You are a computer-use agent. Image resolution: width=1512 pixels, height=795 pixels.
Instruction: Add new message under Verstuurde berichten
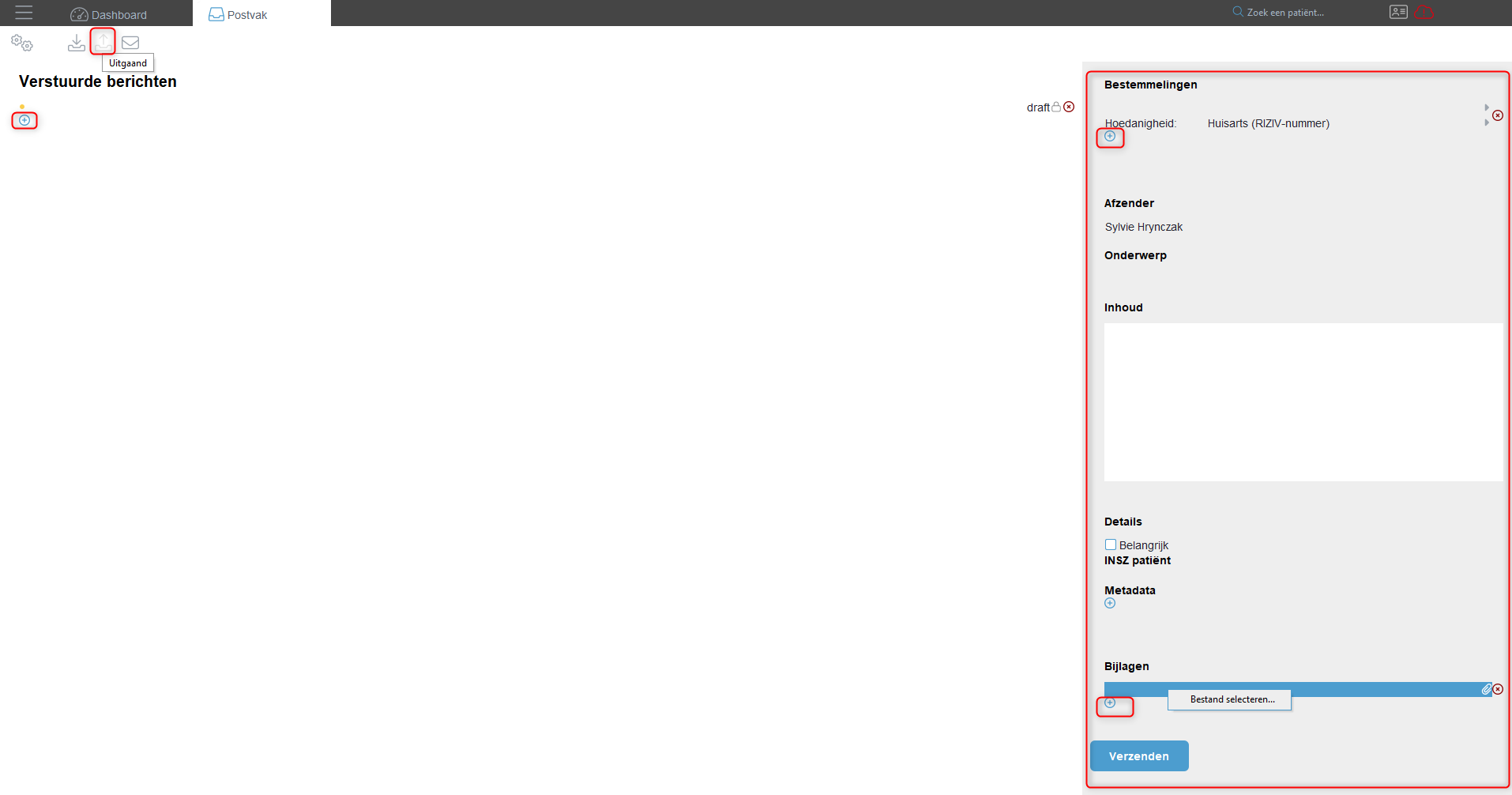pos(24,120)
